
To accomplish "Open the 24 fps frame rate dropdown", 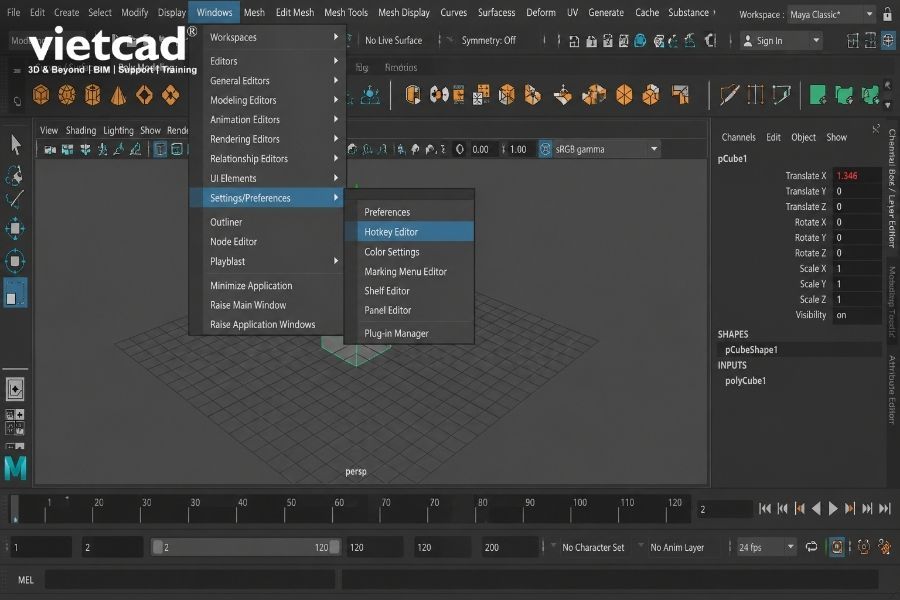I will point(766,547).
